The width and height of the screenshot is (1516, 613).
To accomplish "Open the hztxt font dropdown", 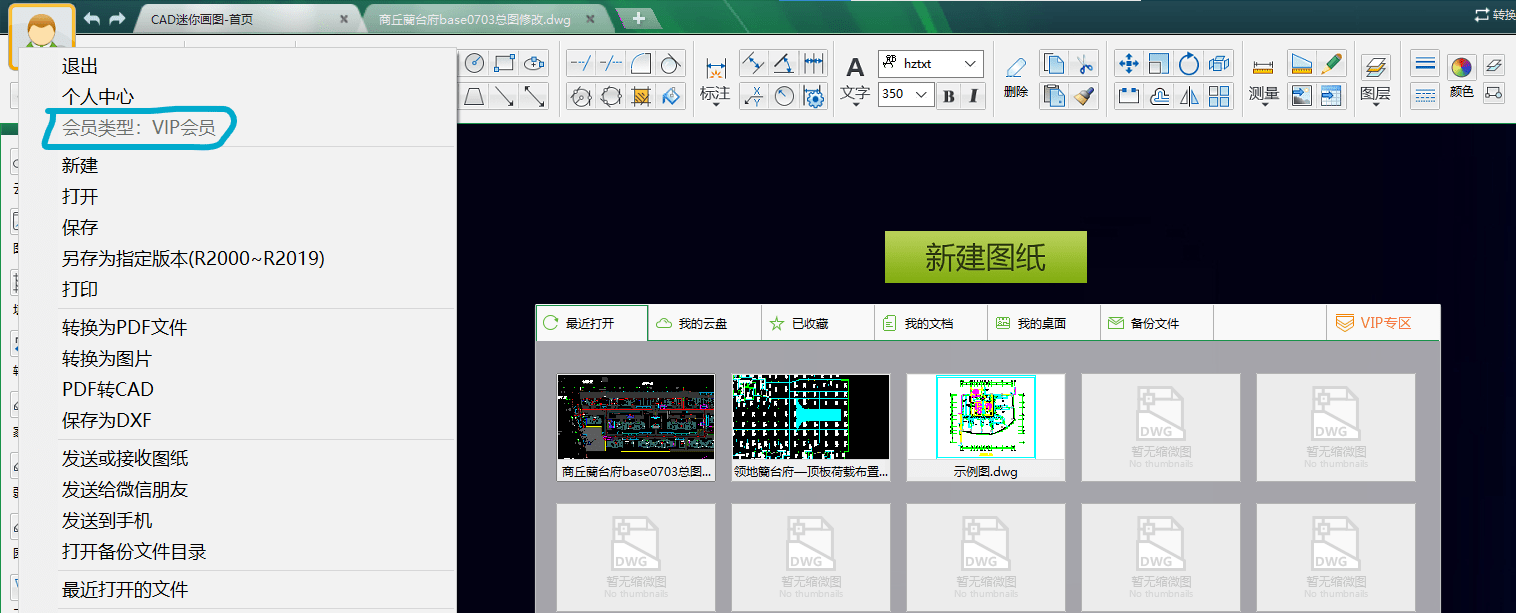I will tap(931, 63).
